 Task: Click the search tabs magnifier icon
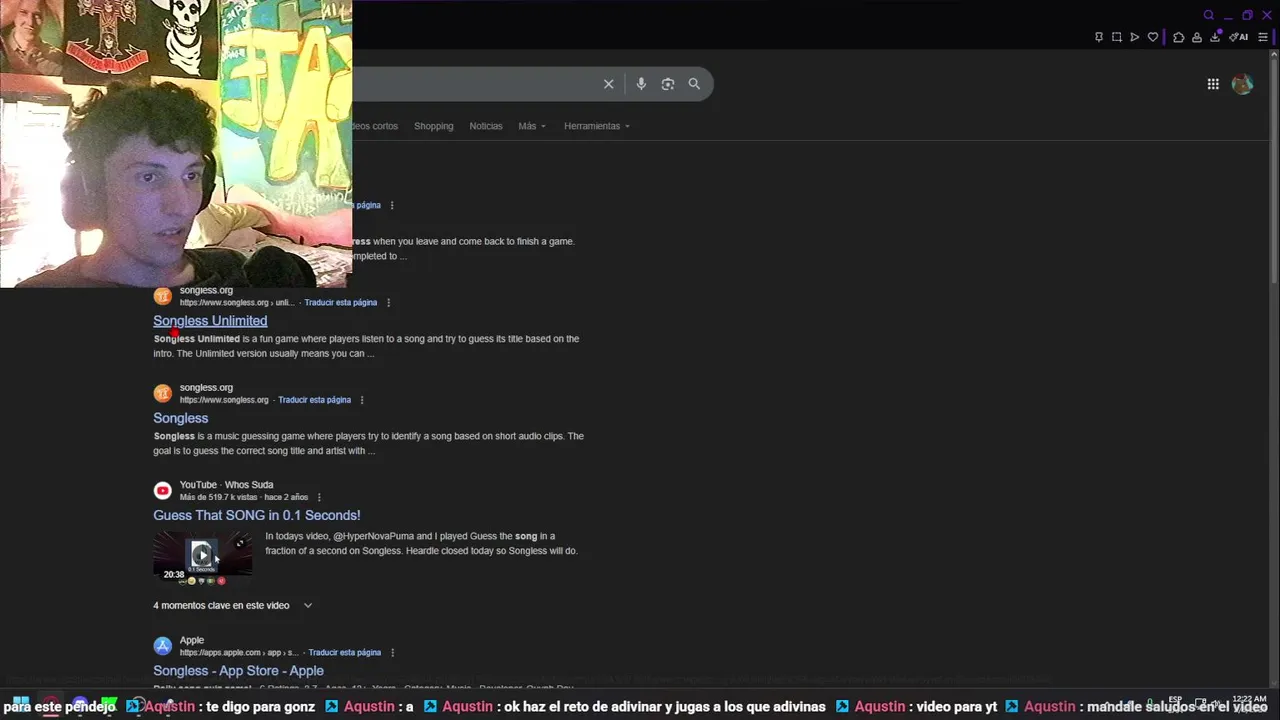tap(1209, 15)
